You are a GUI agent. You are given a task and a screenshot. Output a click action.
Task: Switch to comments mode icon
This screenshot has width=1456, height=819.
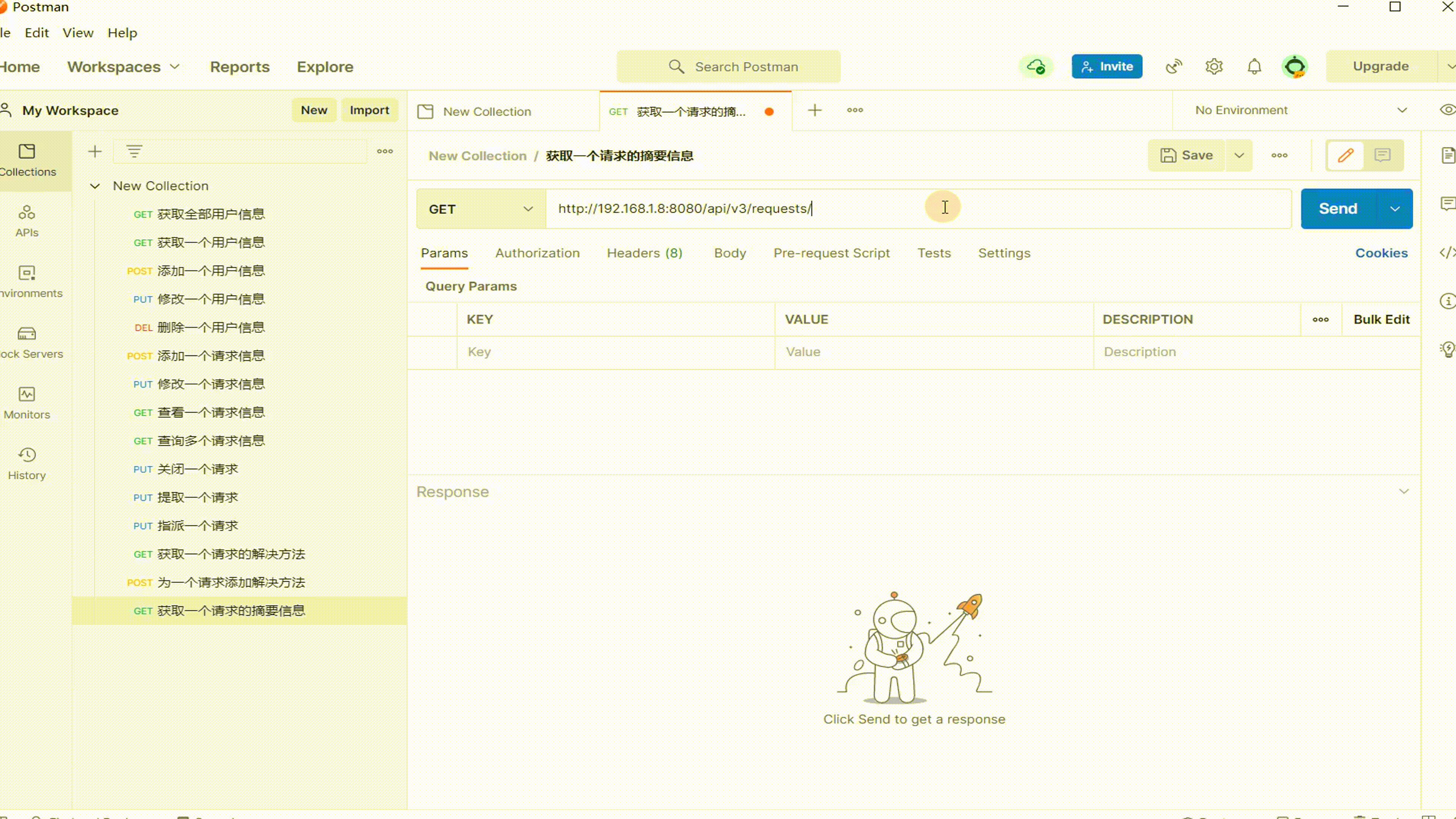coord(1382,155)
